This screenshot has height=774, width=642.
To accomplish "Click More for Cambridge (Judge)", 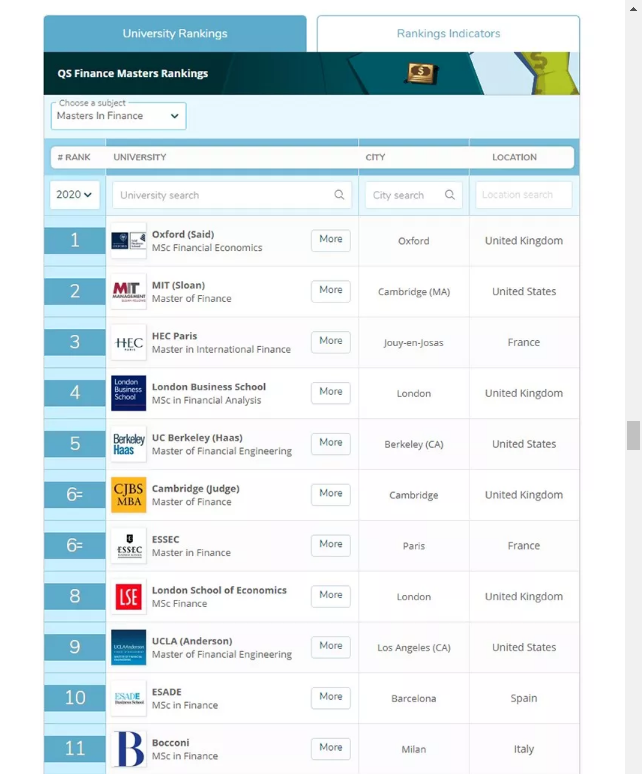I will 331,494.
